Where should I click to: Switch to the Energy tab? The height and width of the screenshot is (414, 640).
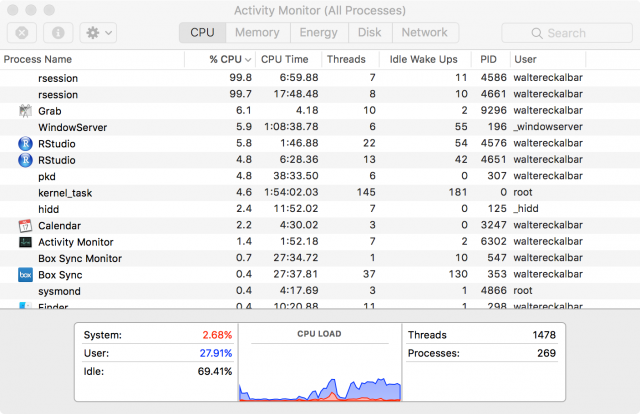(x=319, y=33)
